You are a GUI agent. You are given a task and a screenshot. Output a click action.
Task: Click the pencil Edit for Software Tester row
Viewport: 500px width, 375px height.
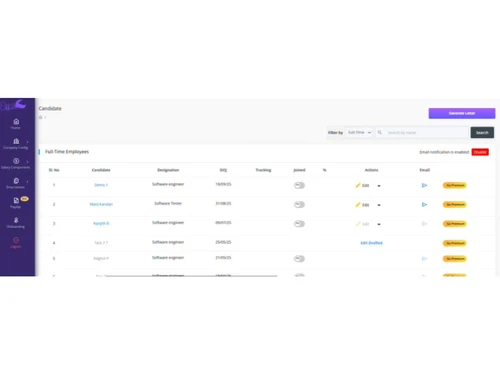(362, 205)
